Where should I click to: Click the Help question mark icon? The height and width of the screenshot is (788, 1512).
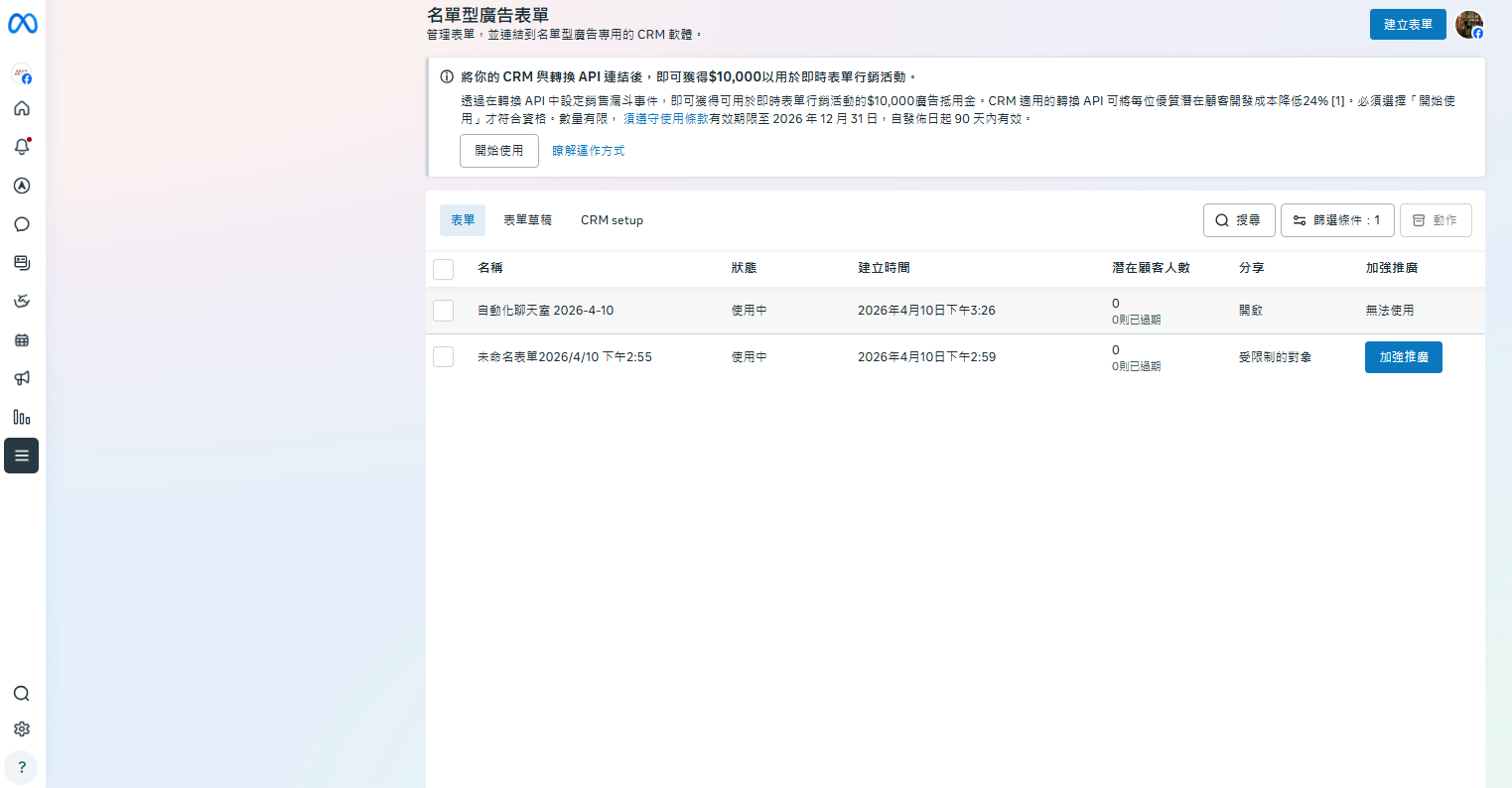point(22,767)
